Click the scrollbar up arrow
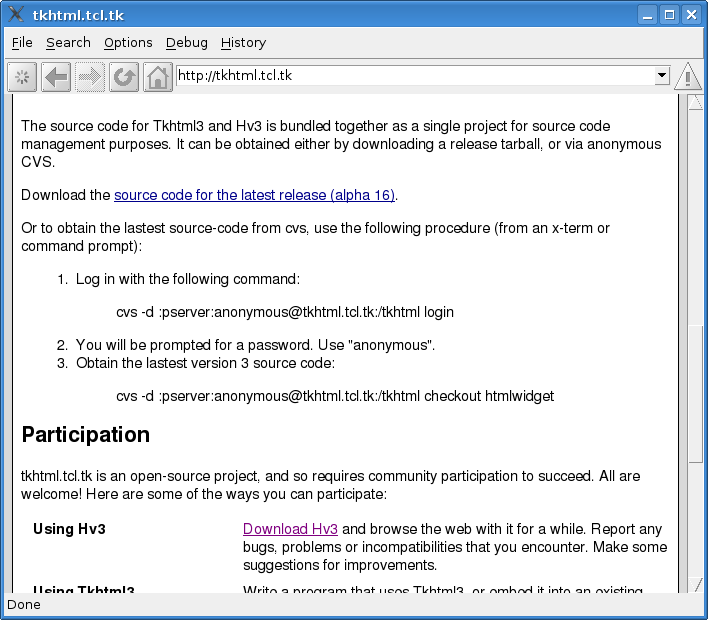708x620 pixels. (x=696, y=103)
